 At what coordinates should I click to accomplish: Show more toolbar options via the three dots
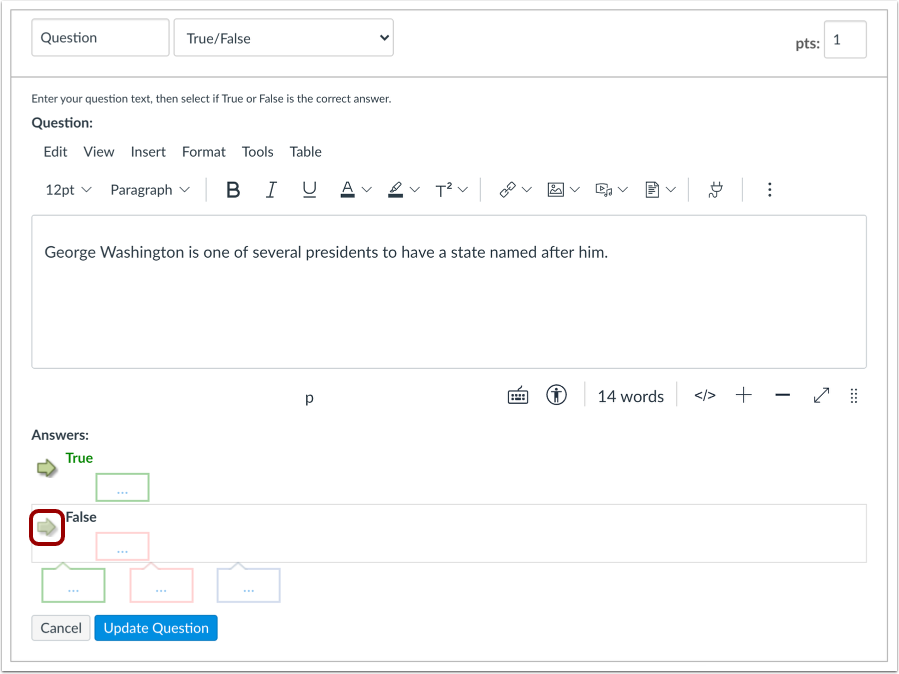point(769,190)
